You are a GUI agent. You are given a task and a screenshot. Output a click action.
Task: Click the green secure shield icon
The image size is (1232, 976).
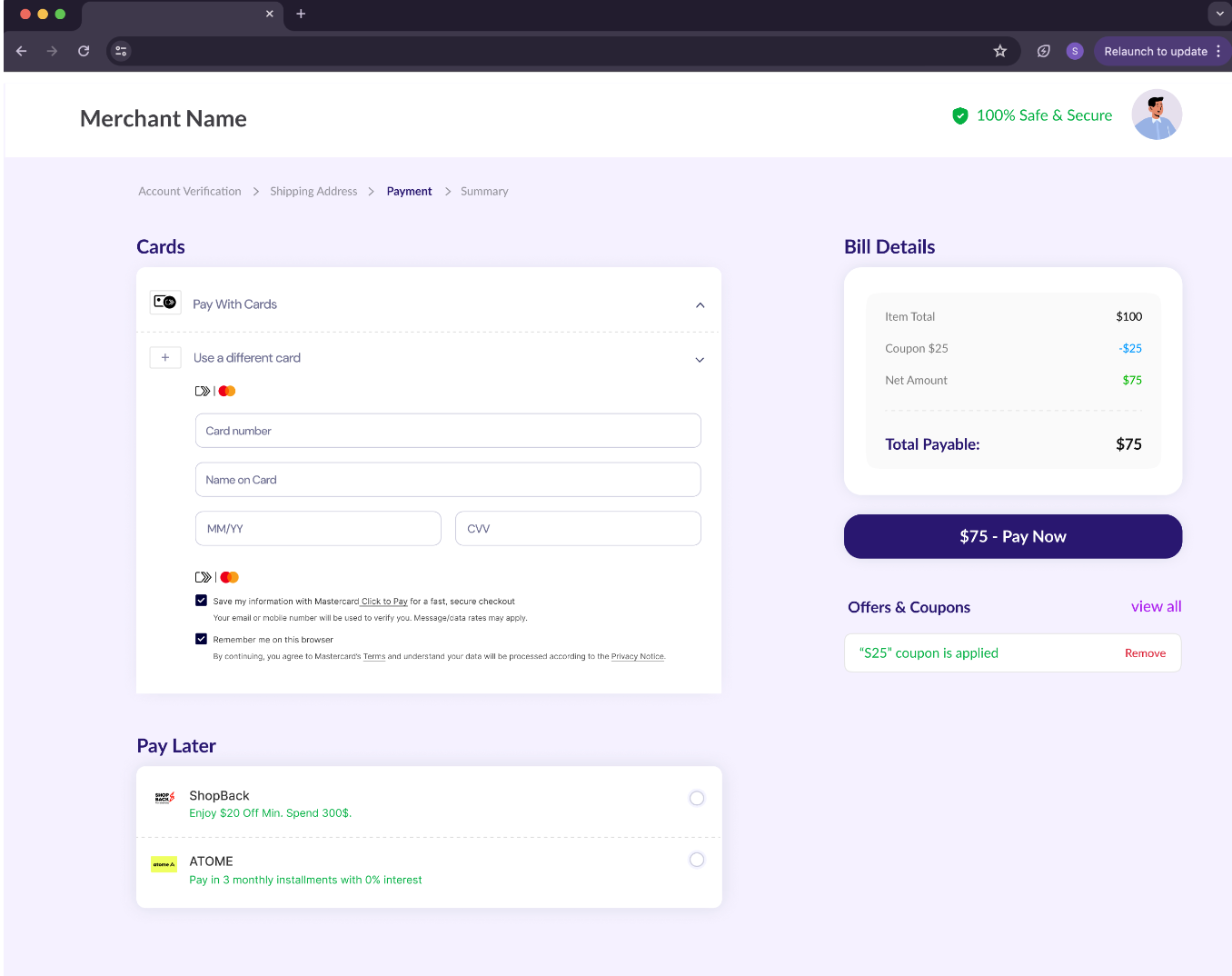pyautogui.click(x=960, y=115)
